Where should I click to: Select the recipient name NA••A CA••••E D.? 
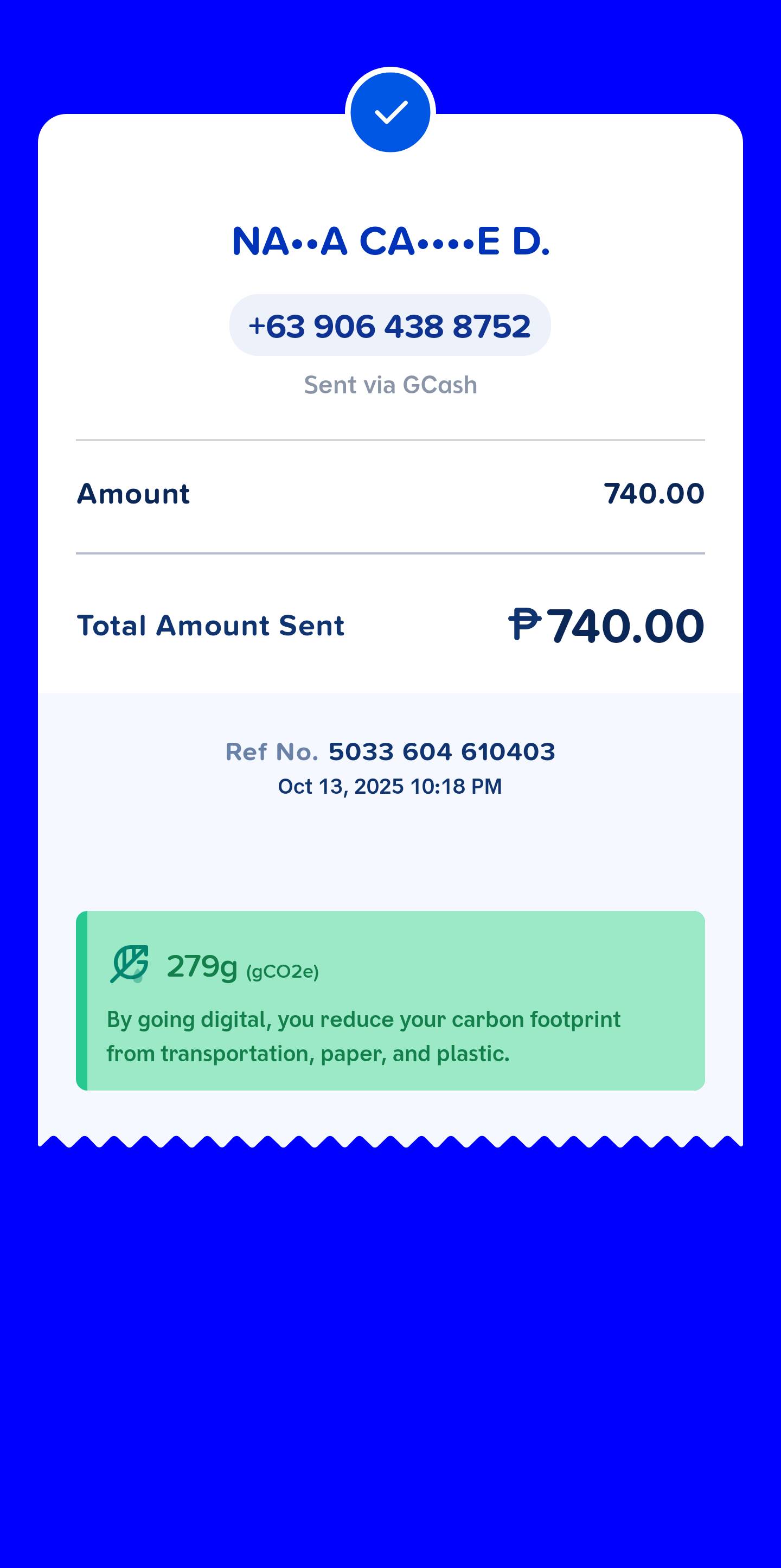tap(390, 241)
